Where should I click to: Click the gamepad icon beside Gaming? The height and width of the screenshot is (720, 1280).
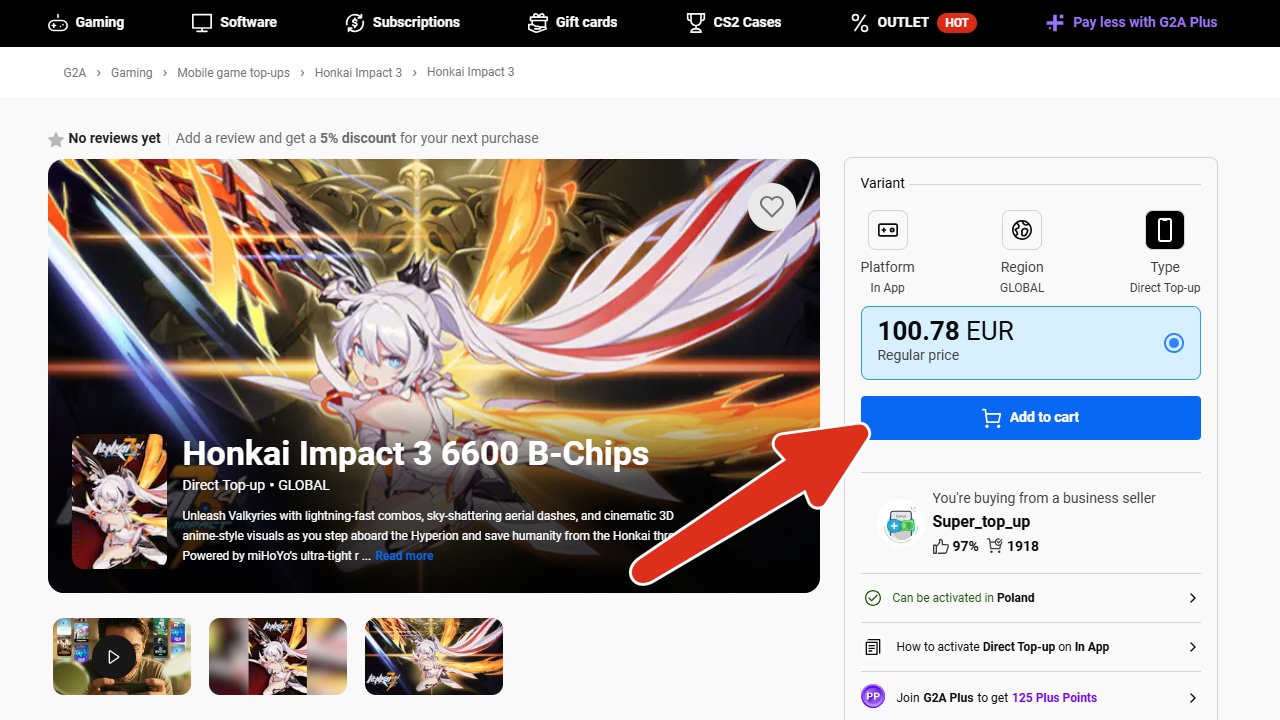point(58,22)
